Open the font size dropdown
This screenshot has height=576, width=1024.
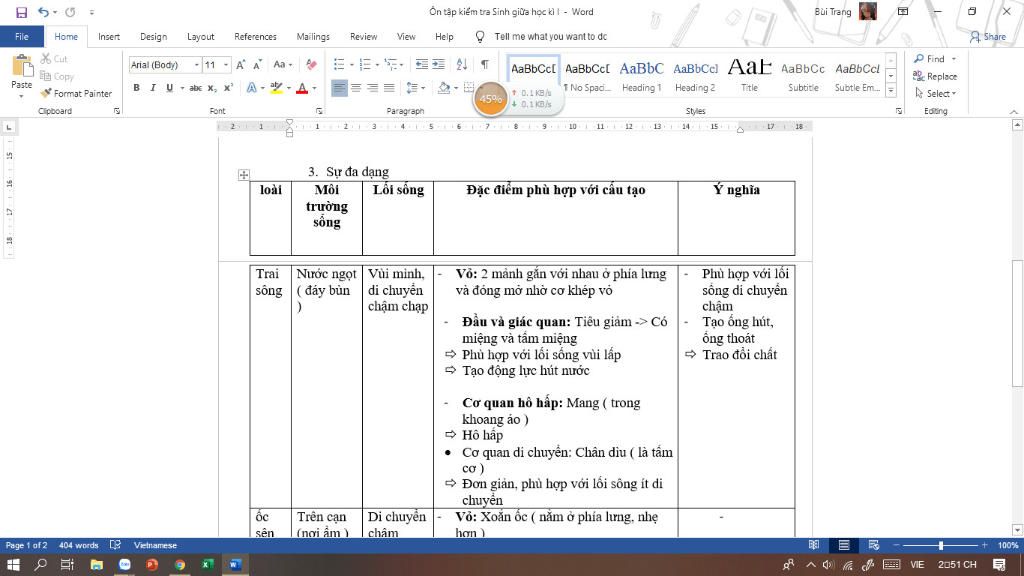(x=226, y=65)
